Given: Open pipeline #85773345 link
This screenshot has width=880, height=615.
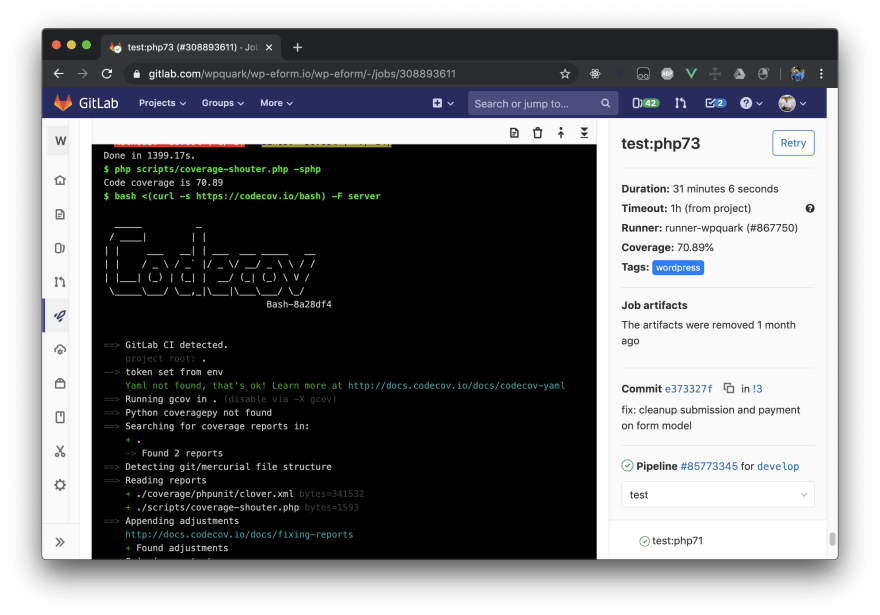Looking at the screenshot, I should tap(709, 466).
